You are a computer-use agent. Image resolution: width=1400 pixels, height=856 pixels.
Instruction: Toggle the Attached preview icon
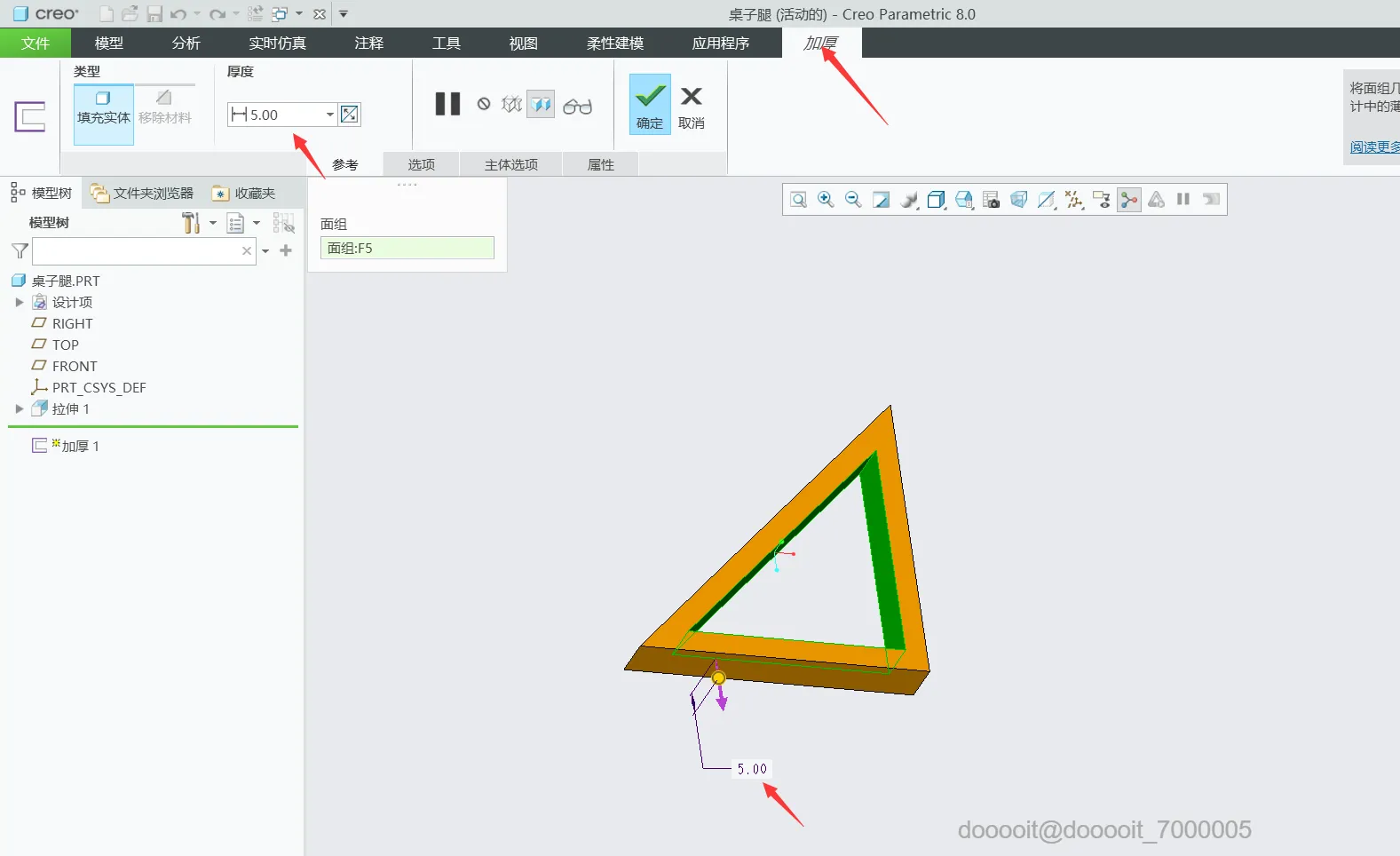coord(541,105)
